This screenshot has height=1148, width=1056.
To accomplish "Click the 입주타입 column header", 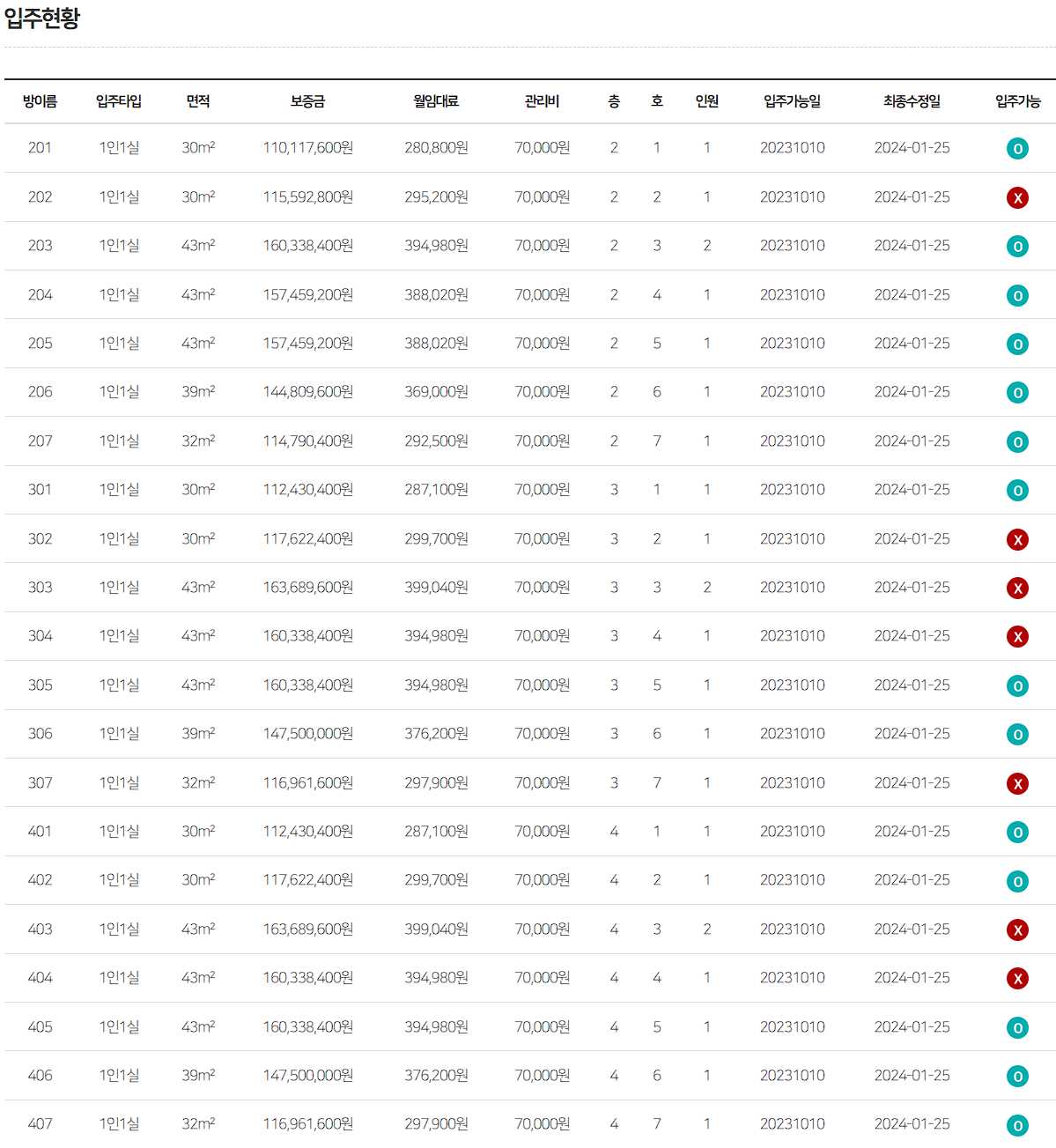I will [119, 101].
